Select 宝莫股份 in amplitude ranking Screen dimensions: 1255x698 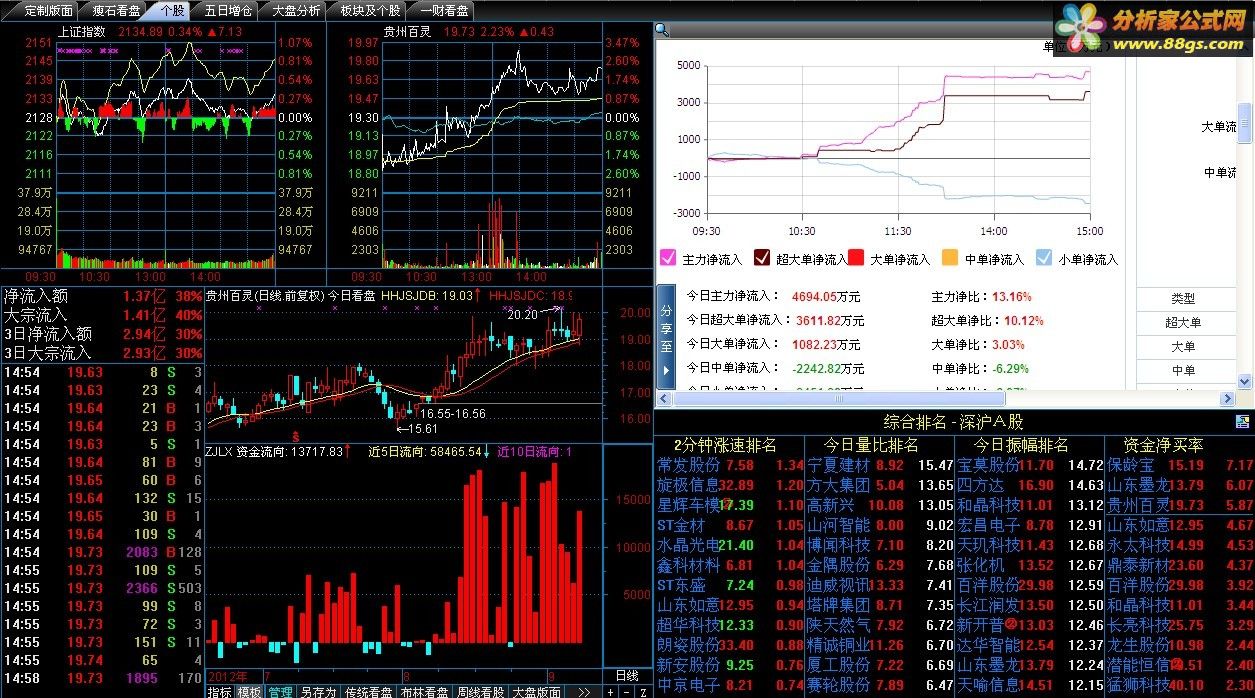point(988,465)
